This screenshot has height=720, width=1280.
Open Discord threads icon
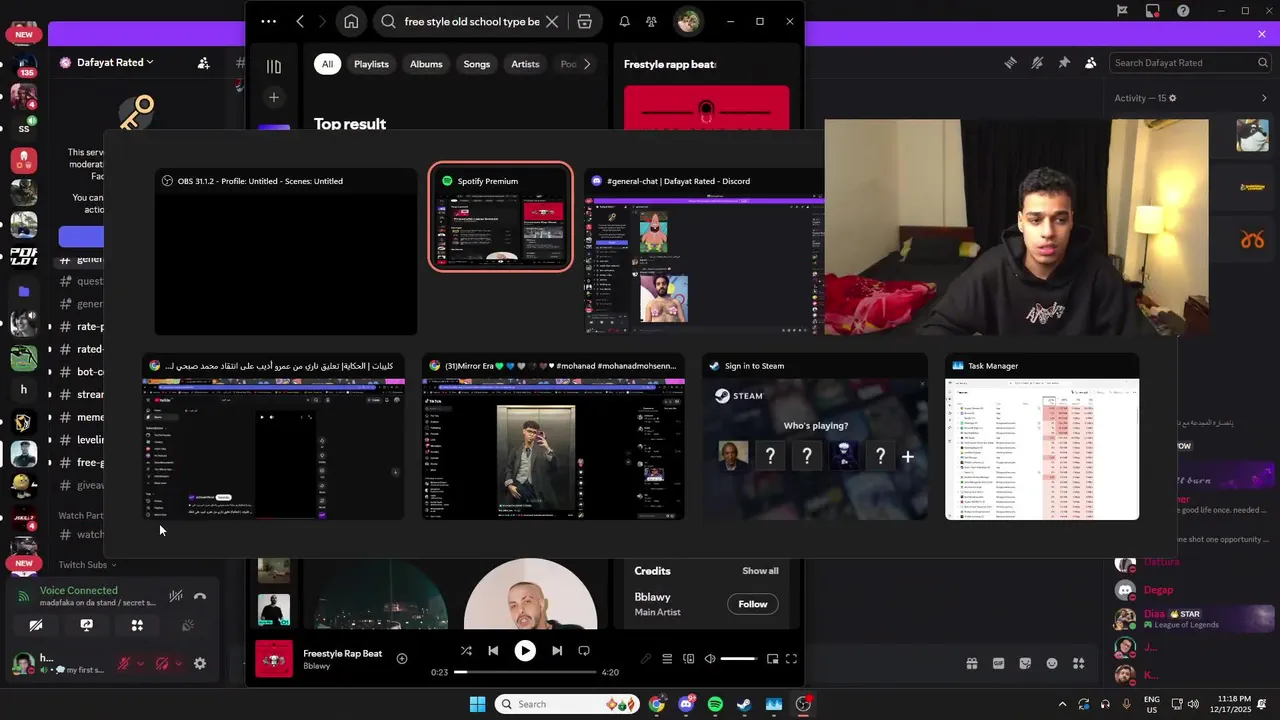pyautogui.click(x=1010, y=62)
